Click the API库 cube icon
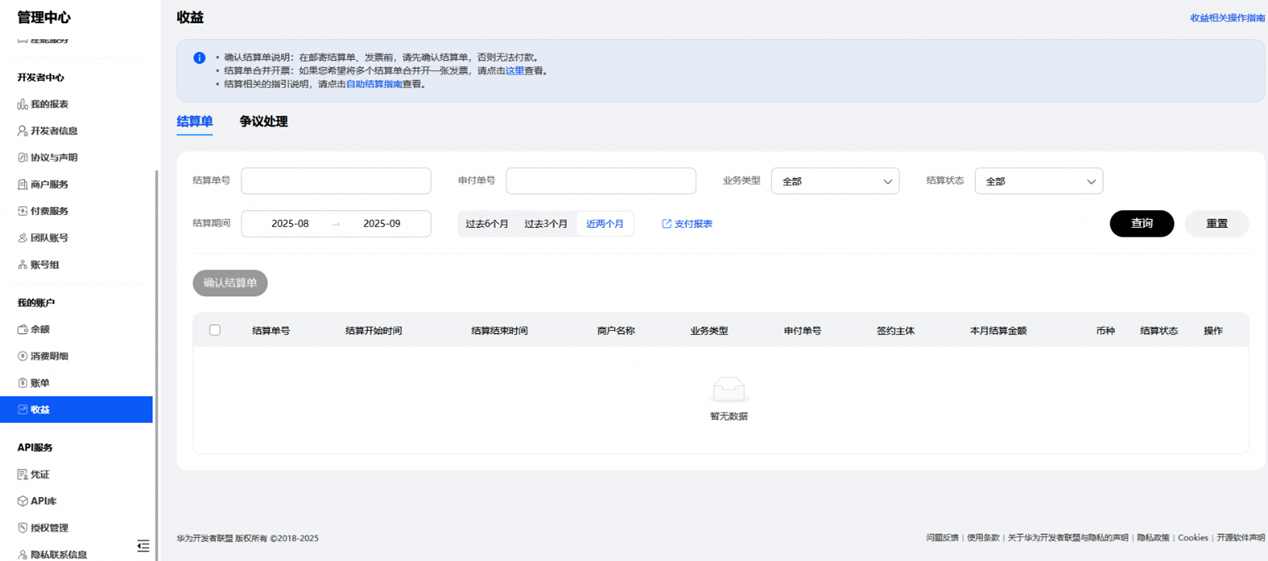This screenshot has width=1268, height=561. point(22,501)
